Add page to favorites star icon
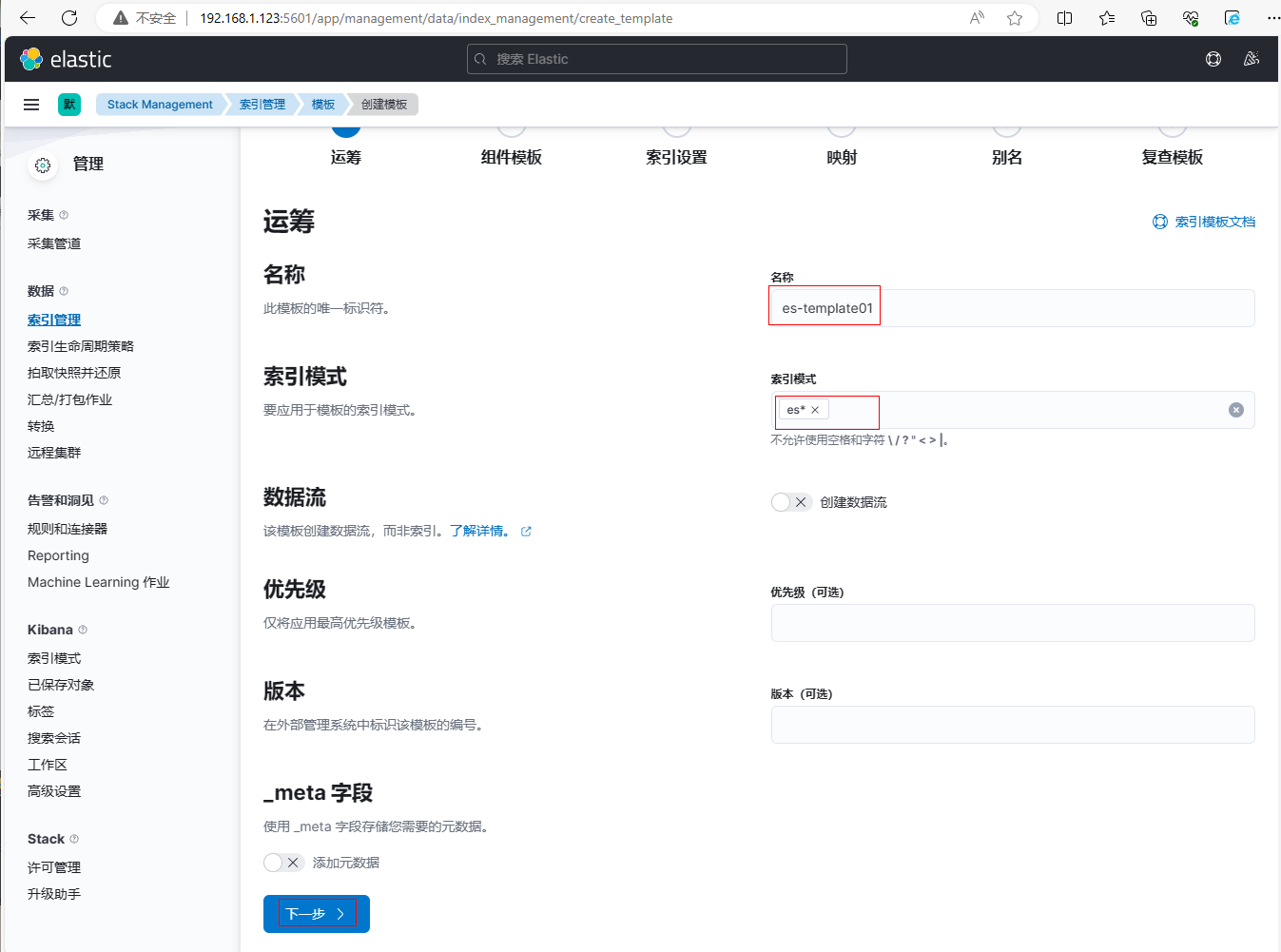1281x952 pixels. click(x=1015, y=18)
